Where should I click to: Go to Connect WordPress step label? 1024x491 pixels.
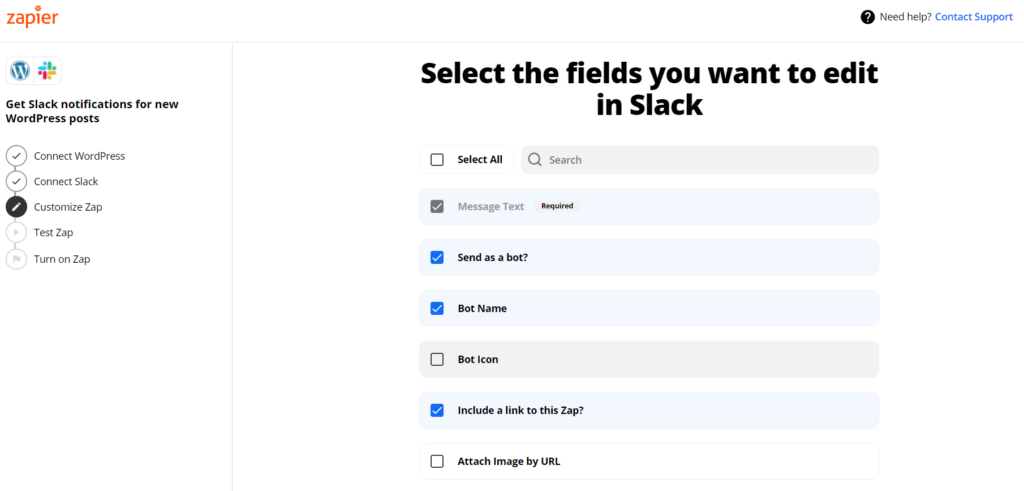coord(80,156)
